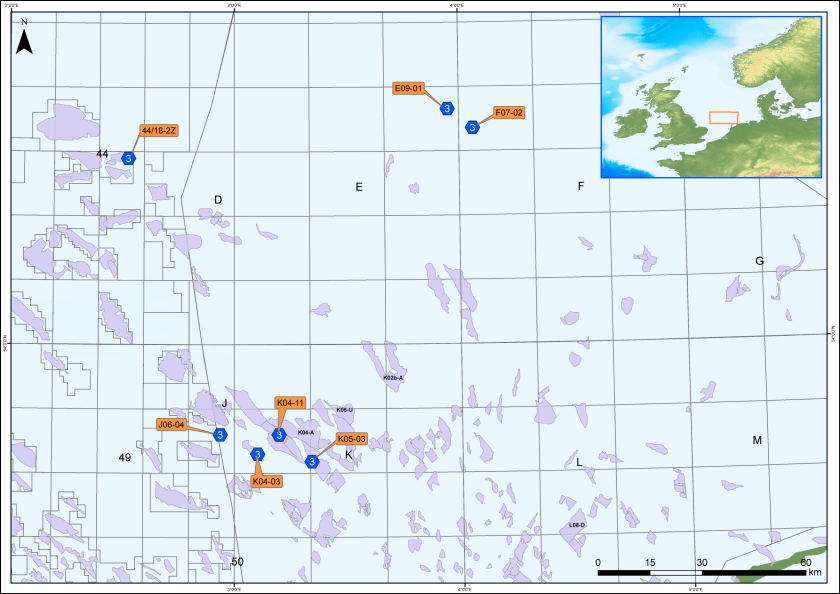Image resolution: width=840 pixels, height=594 pixels.
Task: Select the blue hexagon marker for well J06-04
Action: coord(220,435)
